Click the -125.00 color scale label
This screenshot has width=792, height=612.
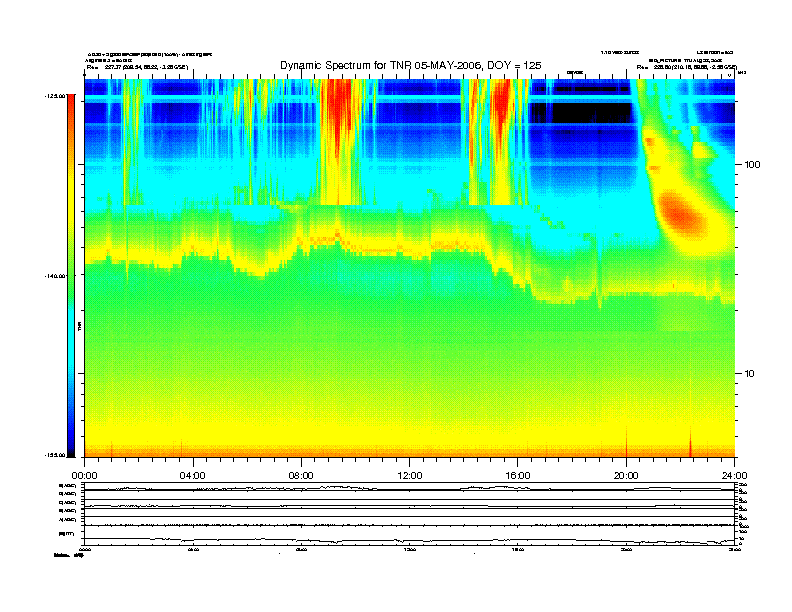pos(55,95)
